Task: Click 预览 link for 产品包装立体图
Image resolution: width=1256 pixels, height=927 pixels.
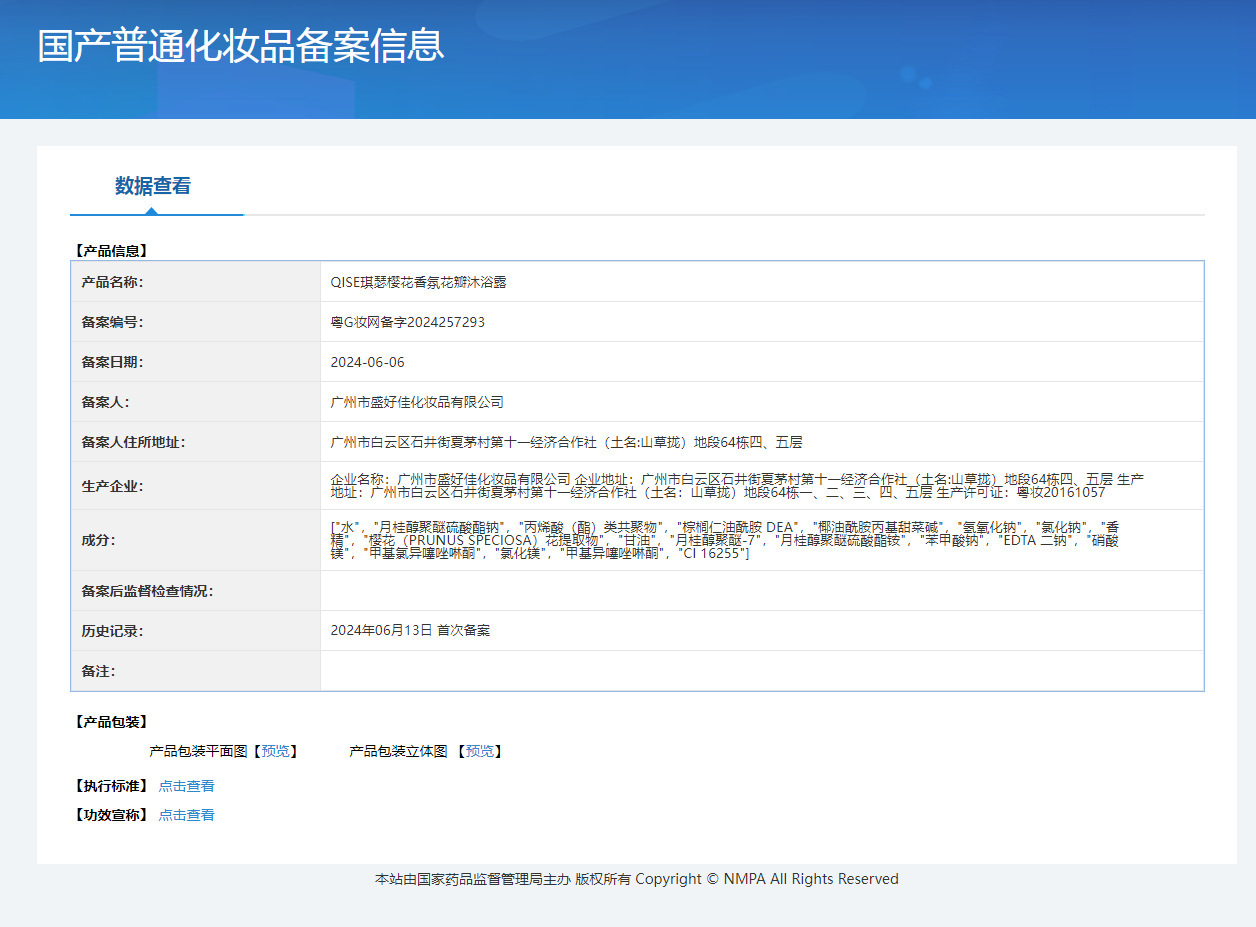Action: [x=479, y=751]
